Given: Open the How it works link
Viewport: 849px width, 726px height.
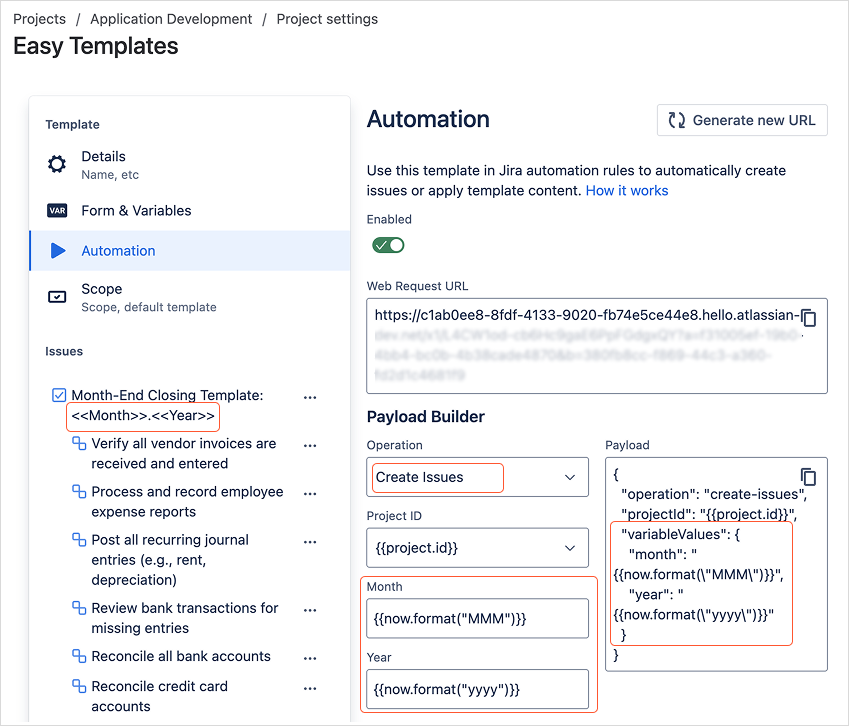Looking at the screenshot, I should coord(627,190).
